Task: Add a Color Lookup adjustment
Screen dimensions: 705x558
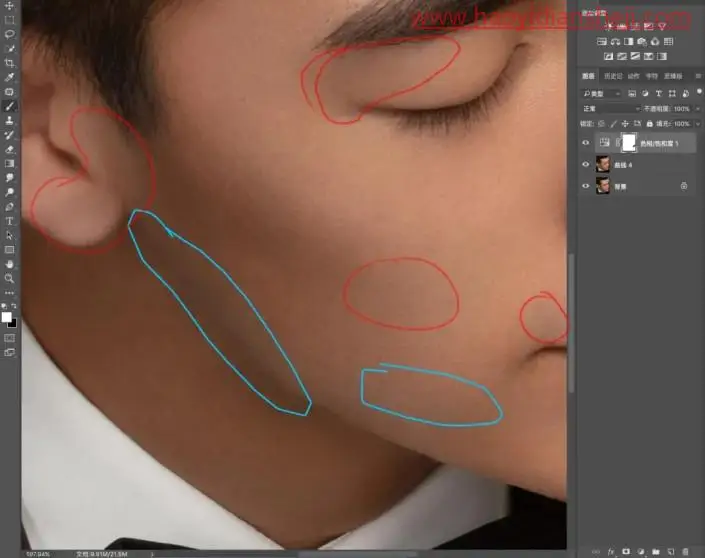Action: (669, 42)
